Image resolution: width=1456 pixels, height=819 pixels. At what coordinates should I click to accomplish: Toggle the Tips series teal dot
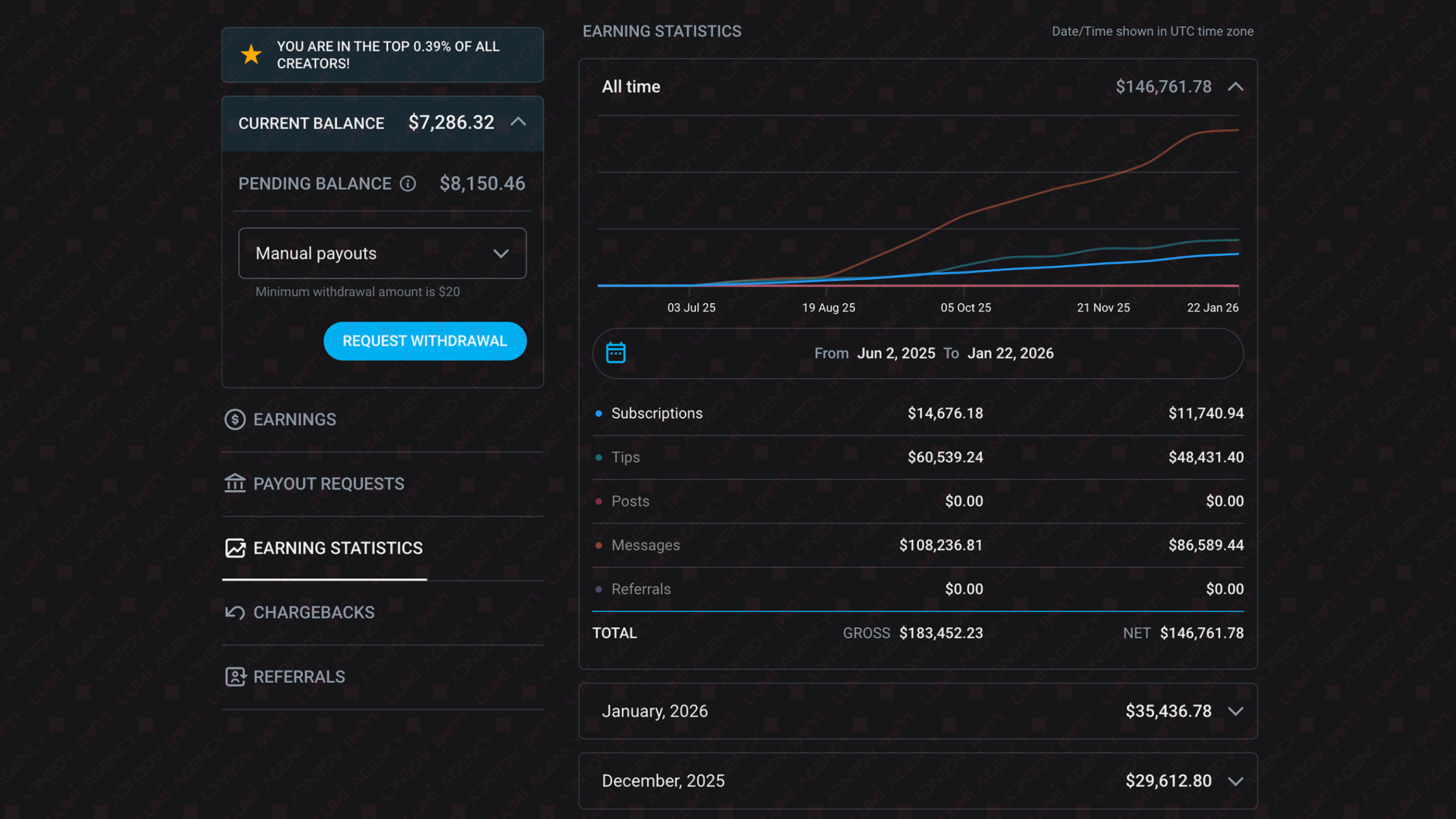coord(599,457)
